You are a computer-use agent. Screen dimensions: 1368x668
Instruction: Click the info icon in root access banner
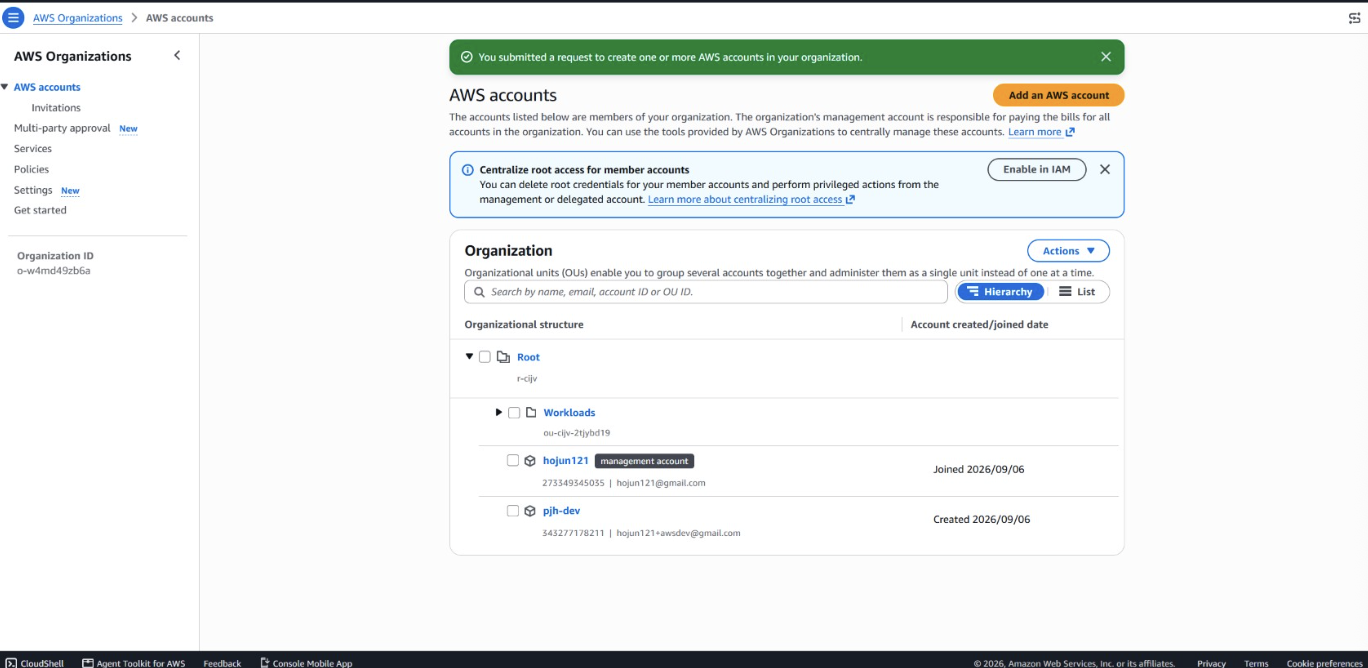[467, 170]
